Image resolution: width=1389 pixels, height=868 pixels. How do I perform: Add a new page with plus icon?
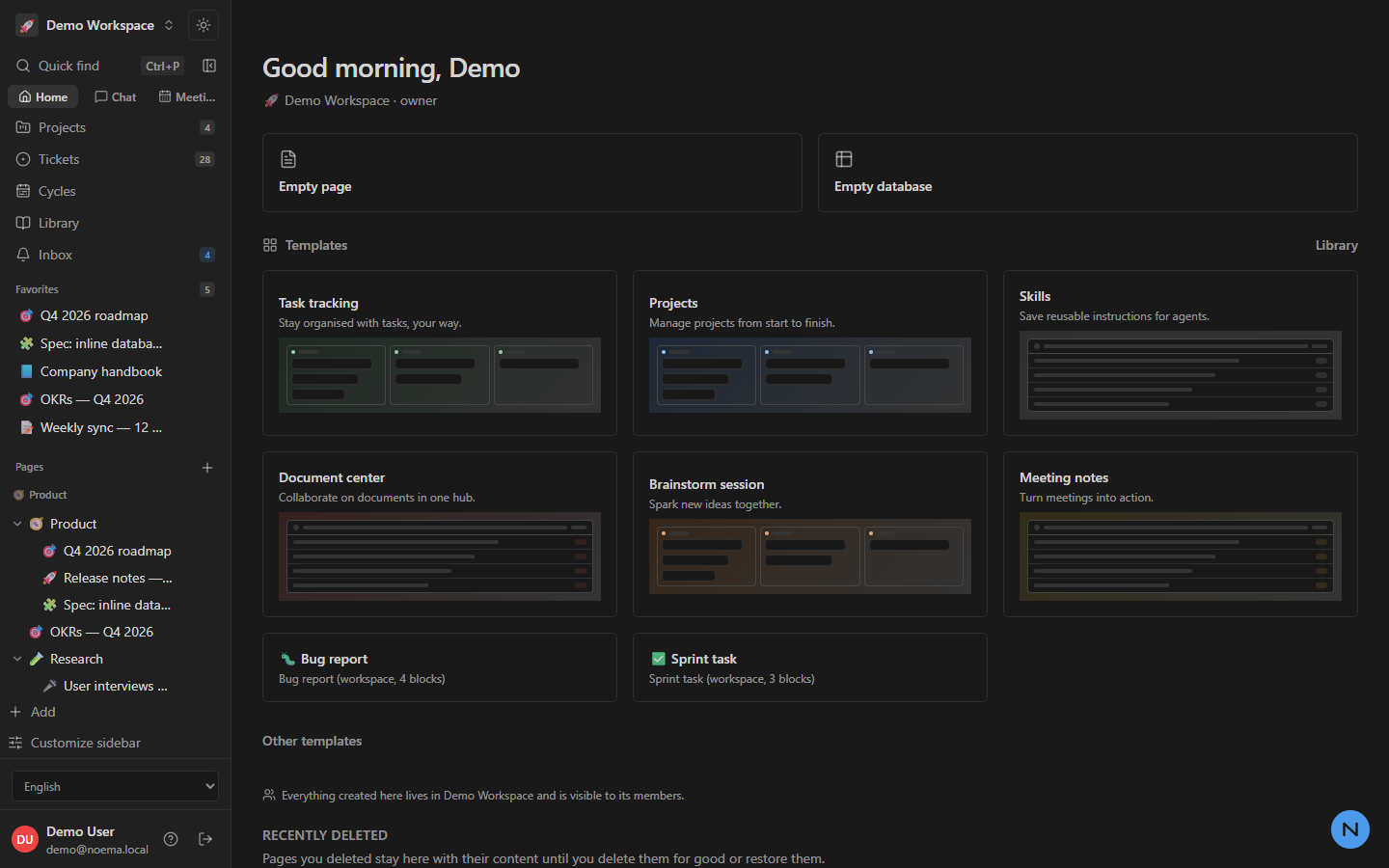pyautogui.click(x=207, y=468)
